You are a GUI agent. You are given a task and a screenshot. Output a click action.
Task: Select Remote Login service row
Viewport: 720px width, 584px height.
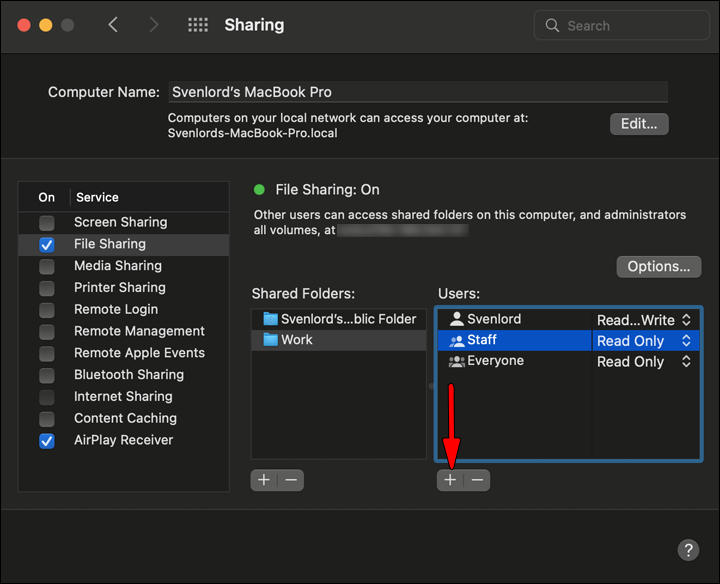point(124,310)
